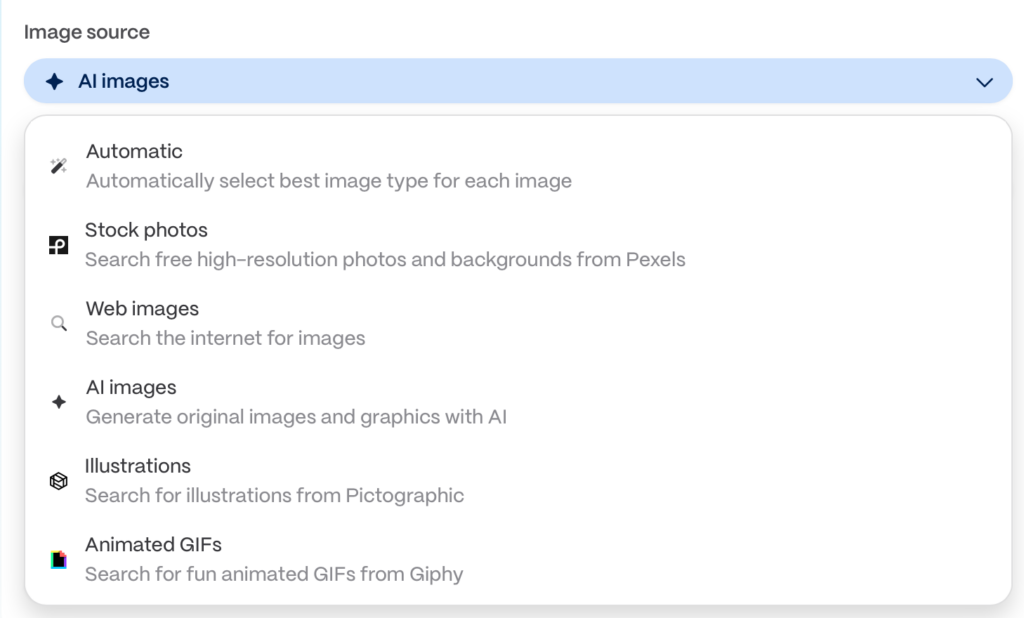The height and width of the screenshot is (618, 1024).
Task: Select the Automatic option title
Action: (x=134, y=152)
